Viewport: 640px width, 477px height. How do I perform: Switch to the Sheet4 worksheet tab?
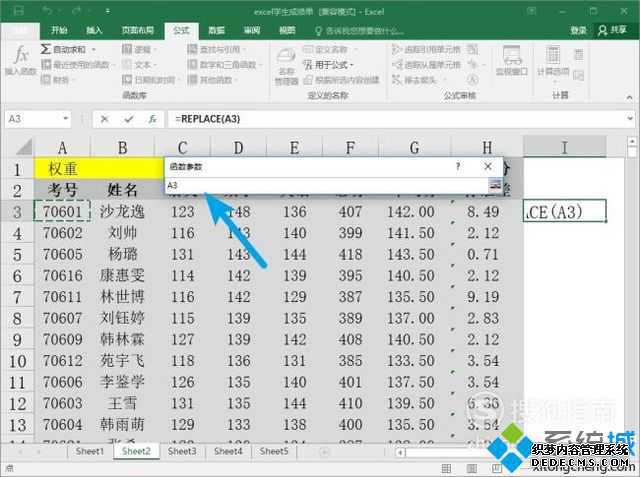(228, 451)
